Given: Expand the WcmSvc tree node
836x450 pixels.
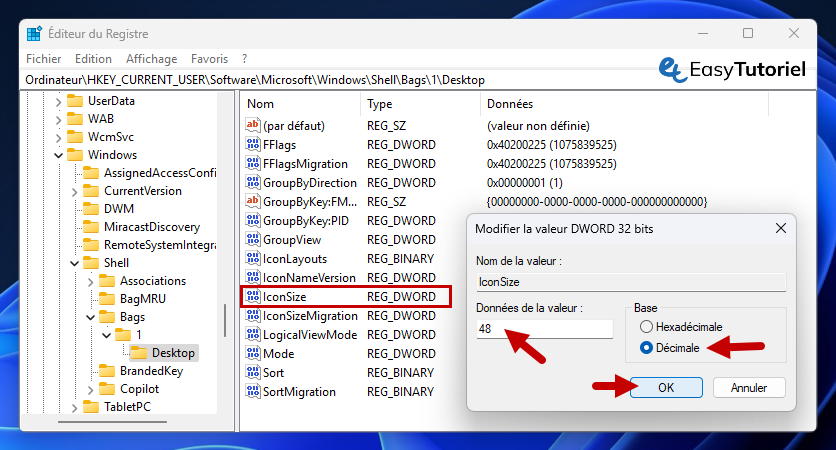Looking at the screenshot, I should 59,138.
